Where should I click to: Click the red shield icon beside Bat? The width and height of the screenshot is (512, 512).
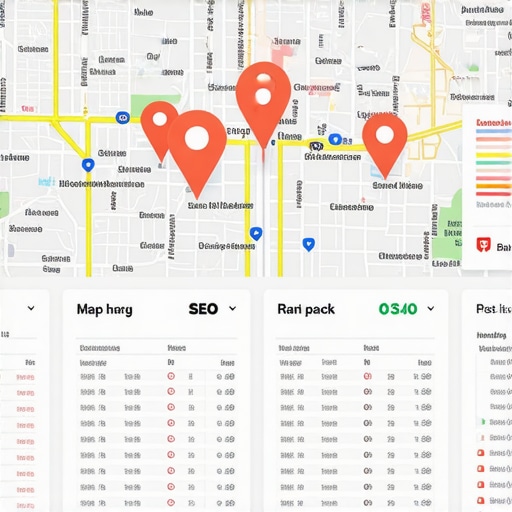point(483,245)
